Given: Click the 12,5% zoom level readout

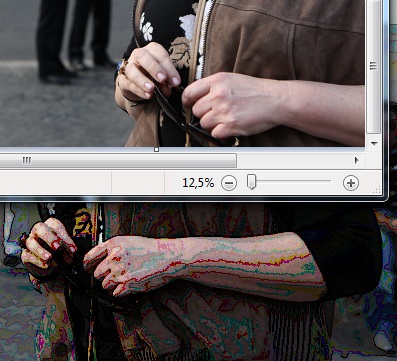Looking at the screenshot, I should coord(198,183).
